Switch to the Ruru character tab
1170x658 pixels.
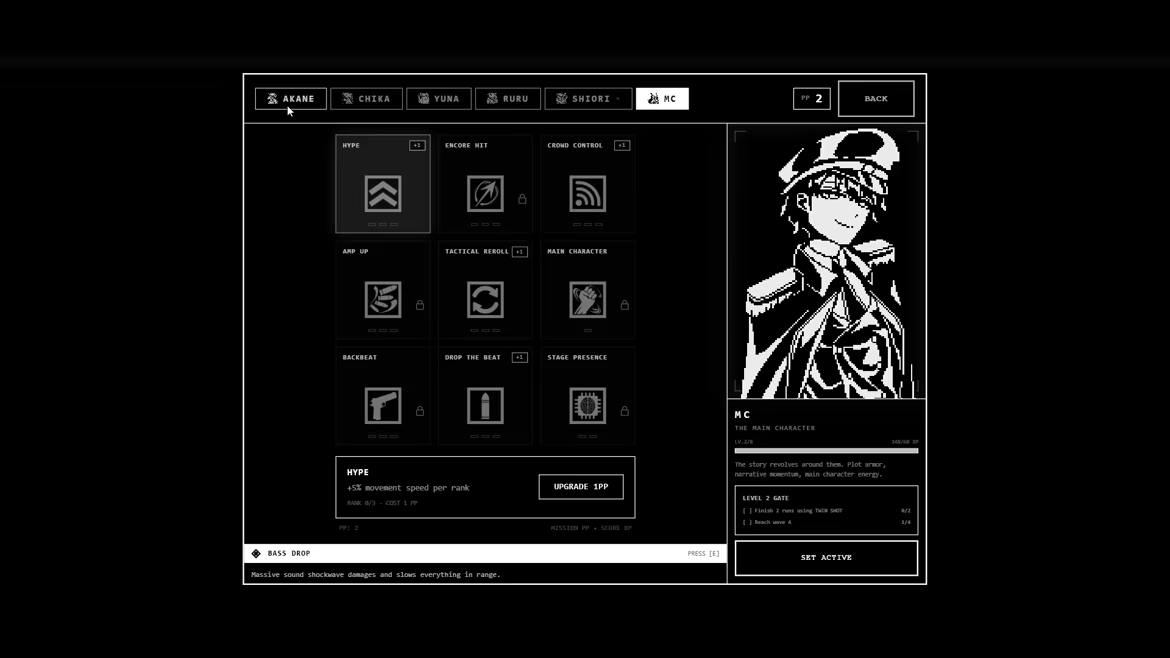tap(507, 98)
